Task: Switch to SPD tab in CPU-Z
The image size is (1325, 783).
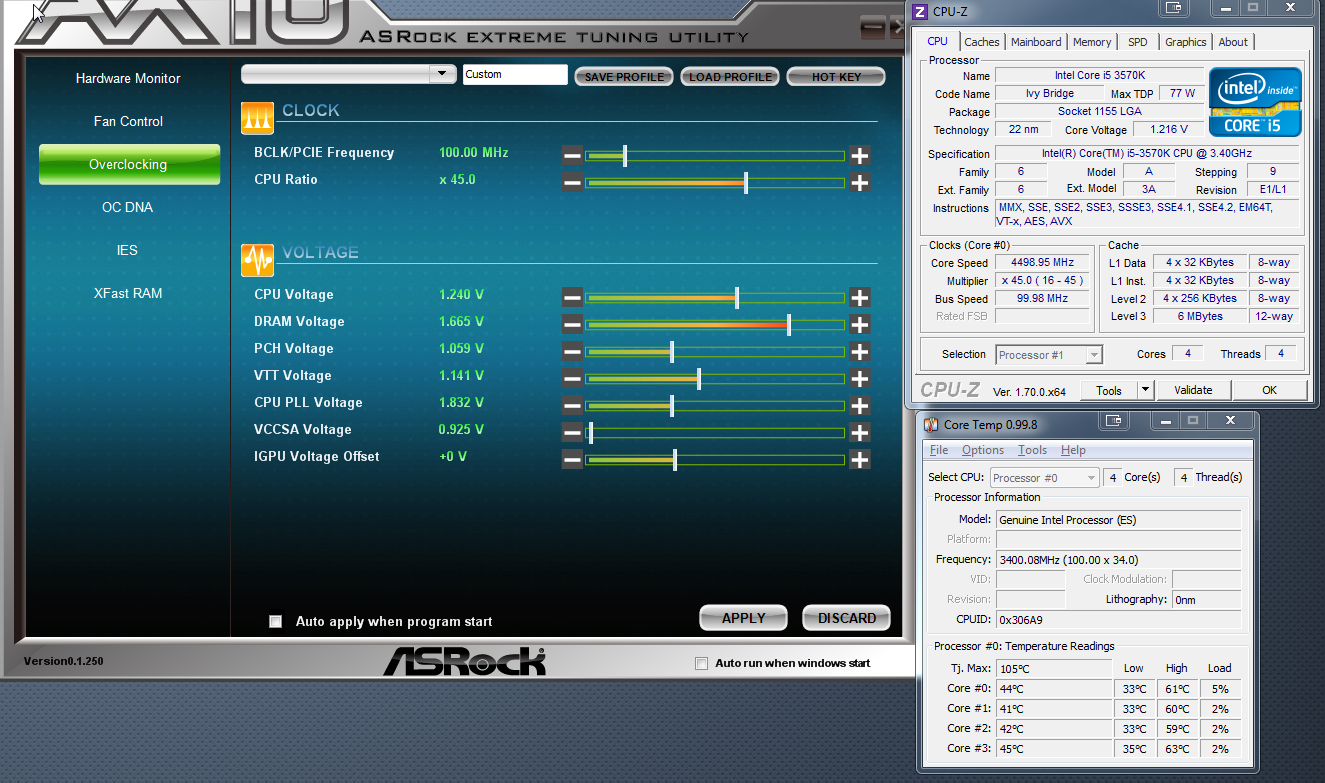Action: pyautogui.click(x=1138, y=42)
